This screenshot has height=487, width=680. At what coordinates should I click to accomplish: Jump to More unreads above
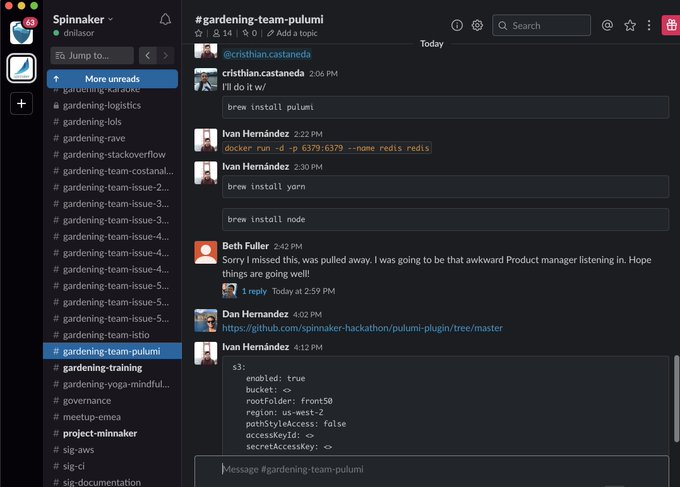[112, 79]
